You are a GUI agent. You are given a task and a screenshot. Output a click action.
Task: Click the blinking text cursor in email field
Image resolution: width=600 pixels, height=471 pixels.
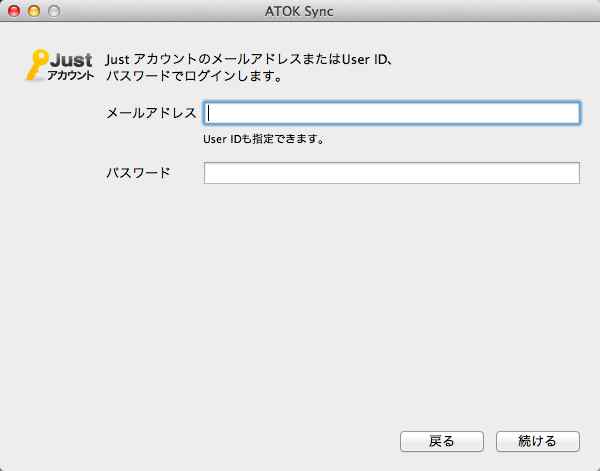tap(209, 113)
